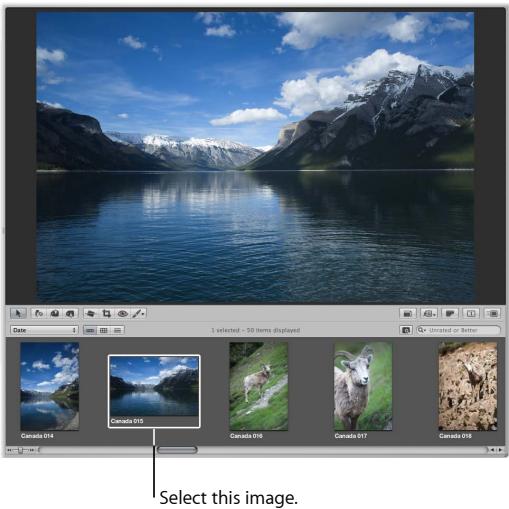Switch browser to Filmstrip view
The image size is (509, 509).
[90, 330]
